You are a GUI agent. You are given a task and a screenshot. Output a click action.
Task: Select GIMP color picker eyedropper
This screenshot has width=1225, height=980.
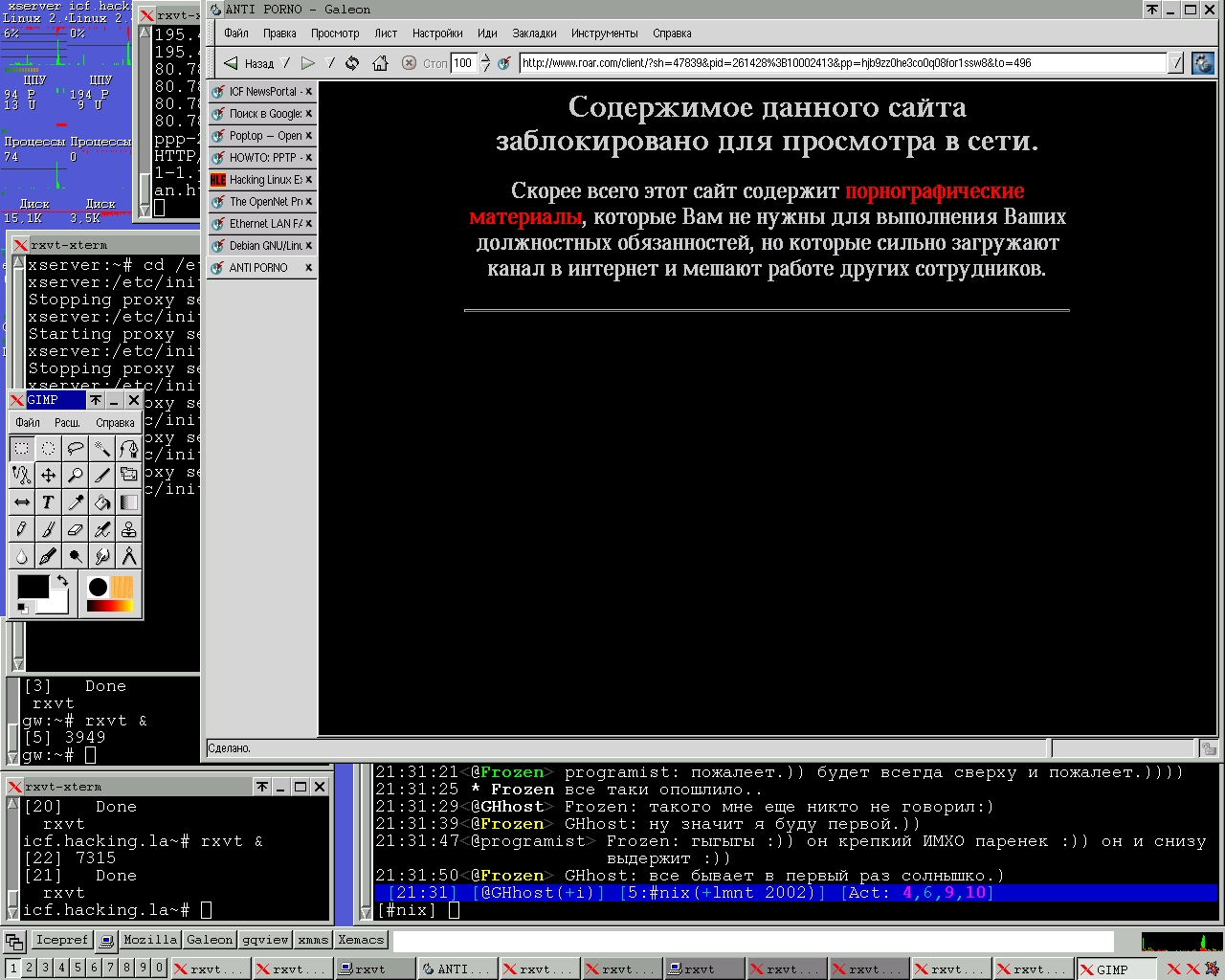75,501
